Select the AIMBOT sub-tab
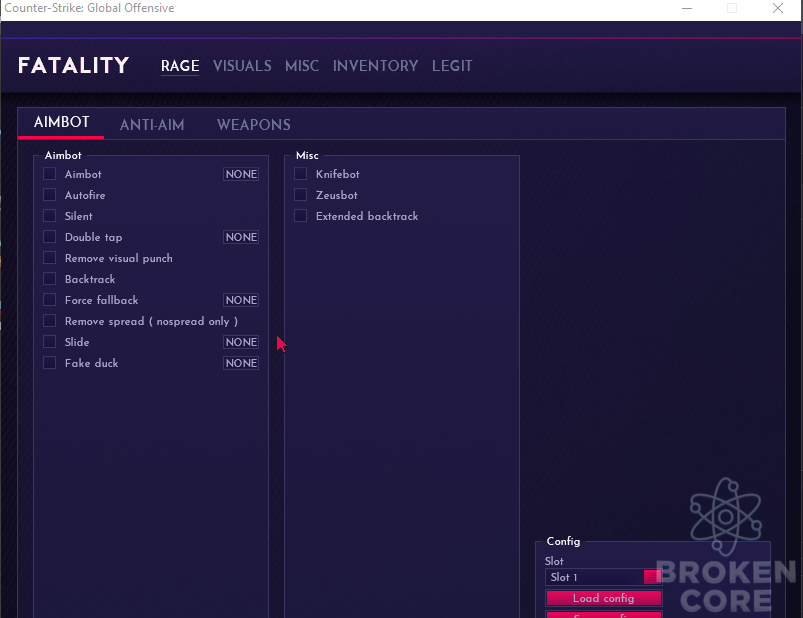Screen dimensions: 803x618 click(x=61, y=122)
